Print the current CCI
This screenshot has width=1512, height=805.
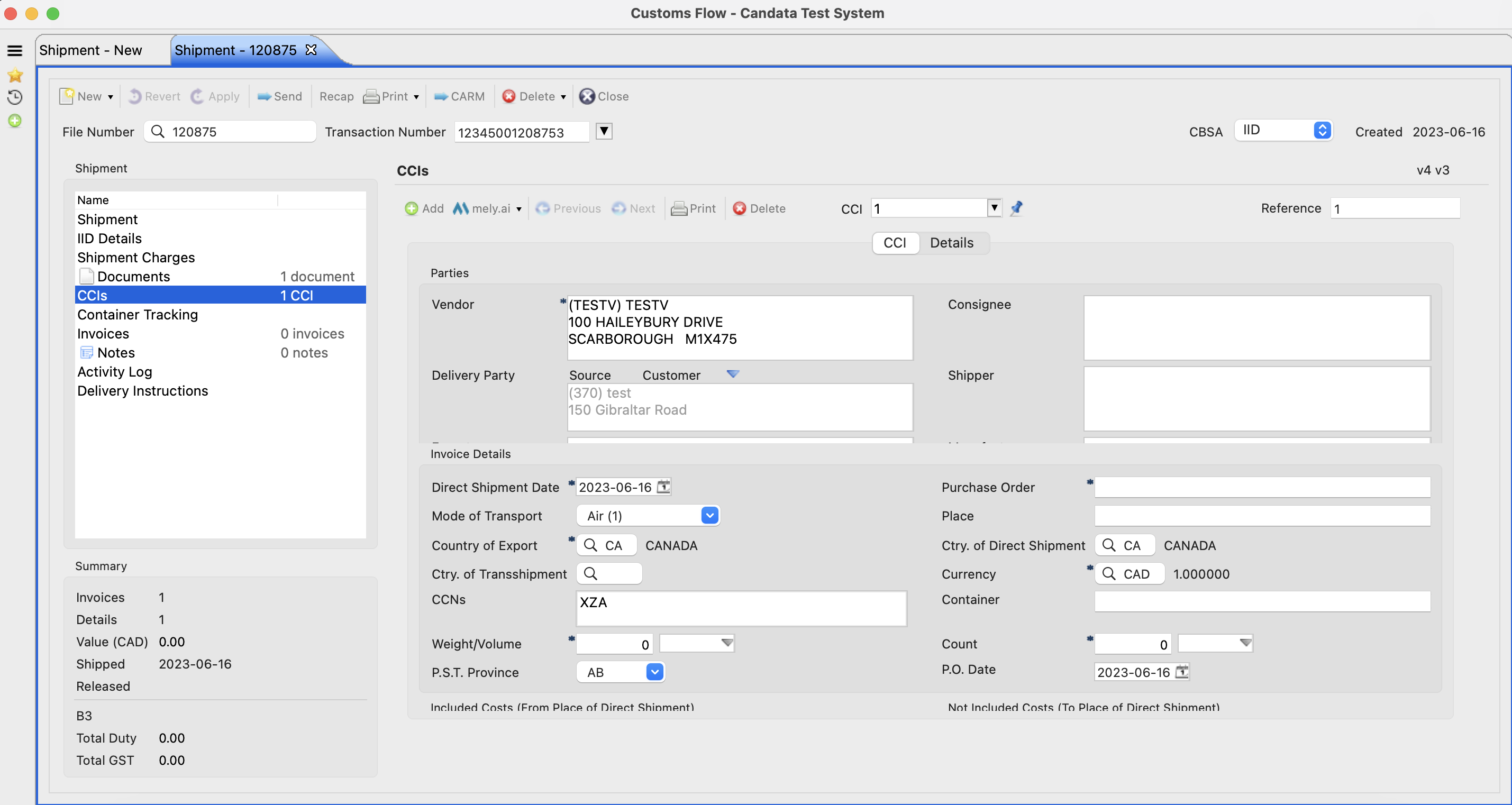pyautogui.click(x=693, y=208)
